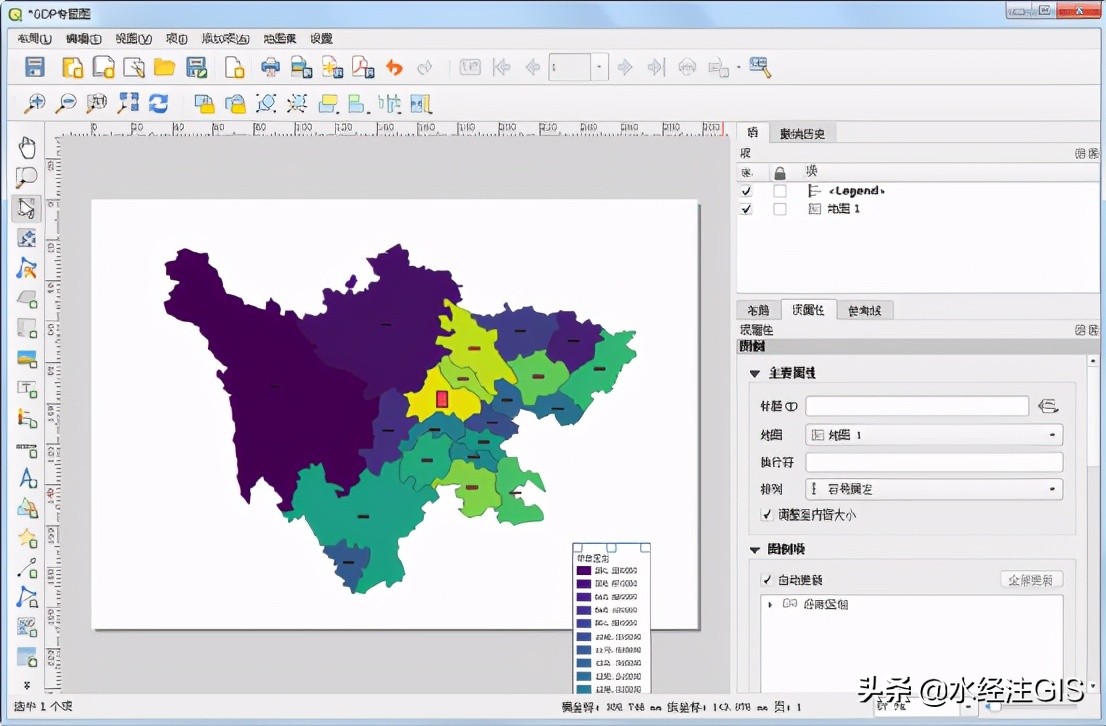The height and width of the screenshot is (726, 1106).
Task: Open the Raise Items dropdown icon
Action: coord(328,104)
